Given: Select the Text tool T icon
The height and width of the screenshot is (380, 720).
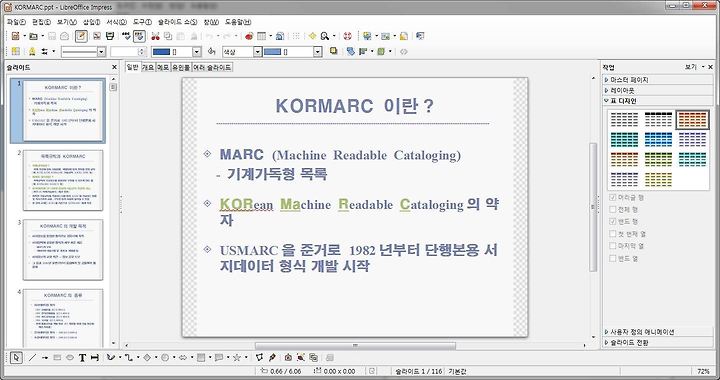Looking at the screenshot, I should (x=82, y=358).
